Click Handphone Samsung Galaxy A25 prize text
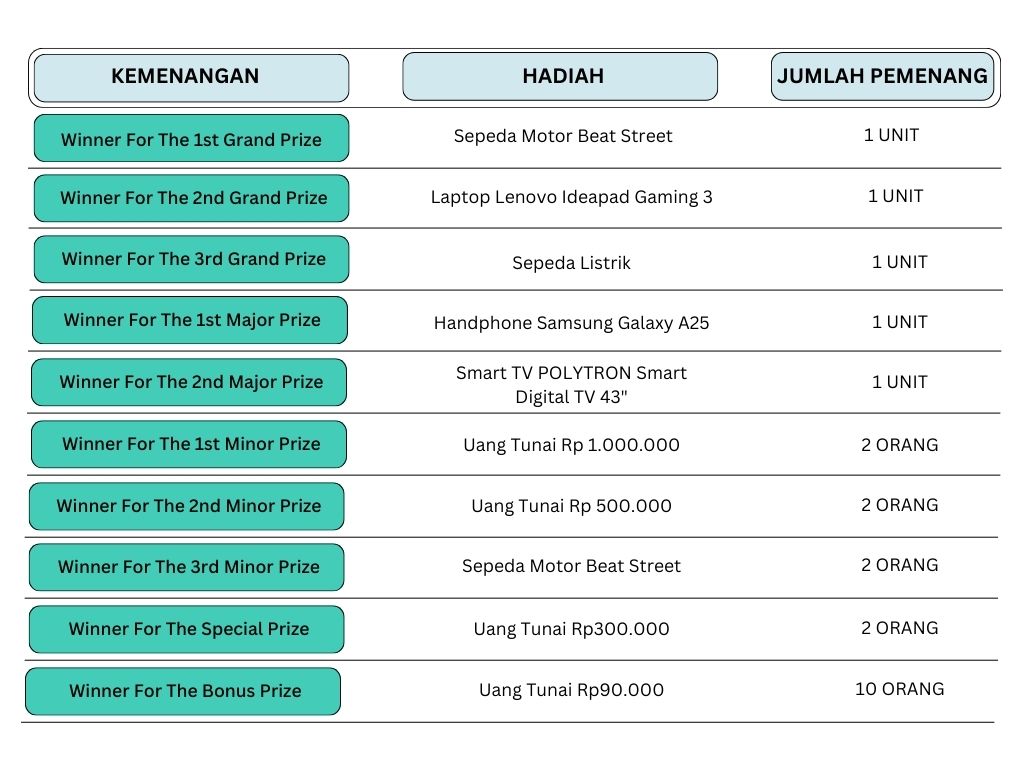 click(571, 323)
